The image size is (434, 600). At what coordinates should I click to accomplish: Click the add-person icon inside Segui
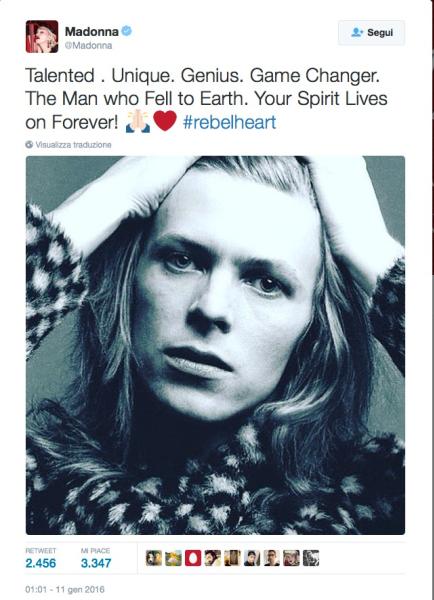357,33
